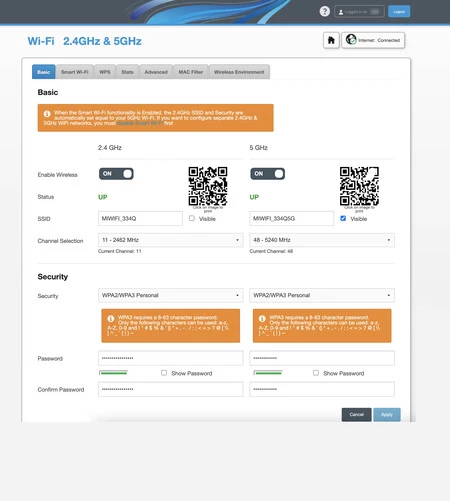Click the help question mark icon
450x501 pixels.
click(x=325, y=11)
